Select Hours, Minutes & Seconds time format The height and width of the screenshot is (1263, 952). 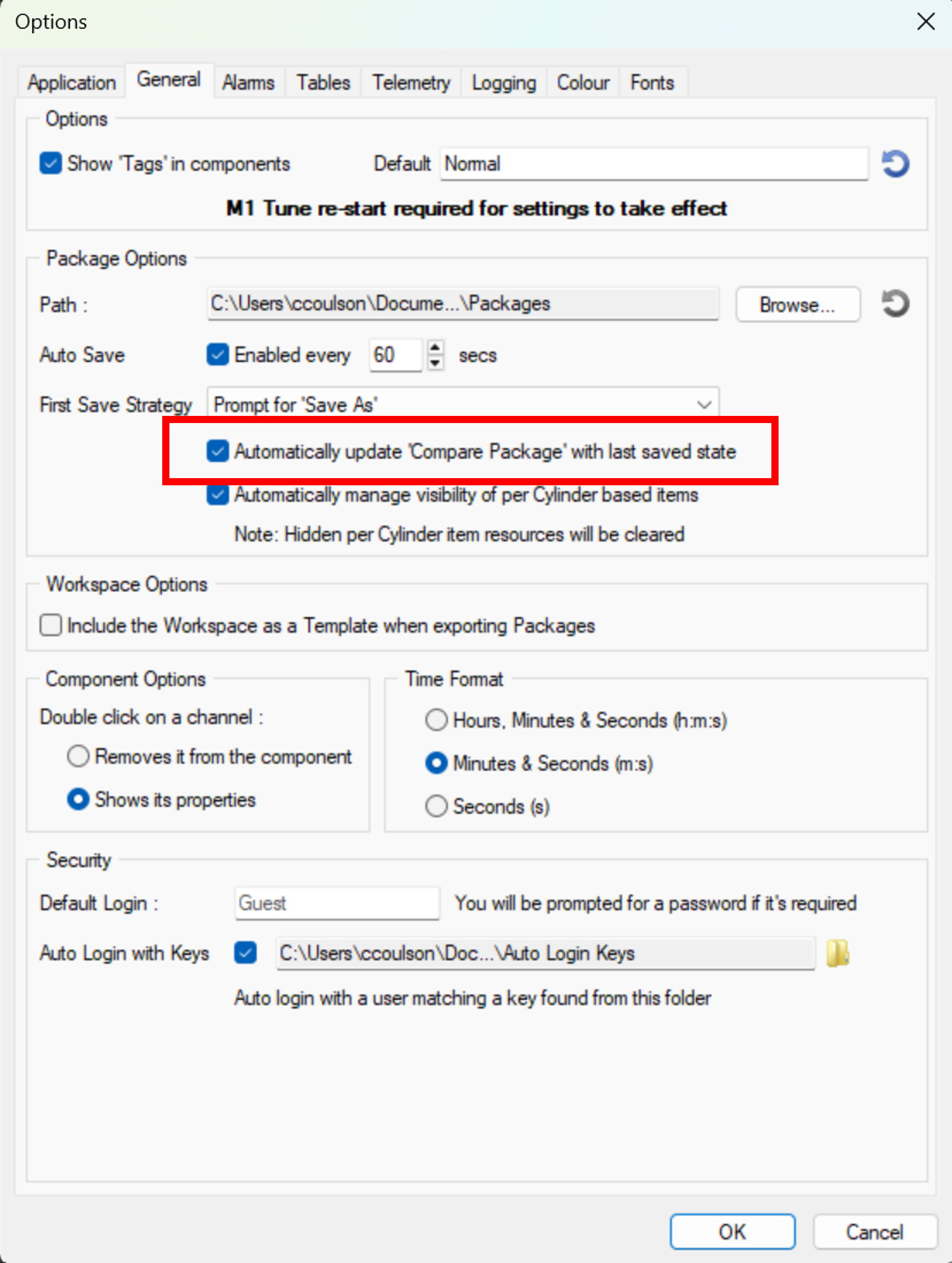pos(437,720)
